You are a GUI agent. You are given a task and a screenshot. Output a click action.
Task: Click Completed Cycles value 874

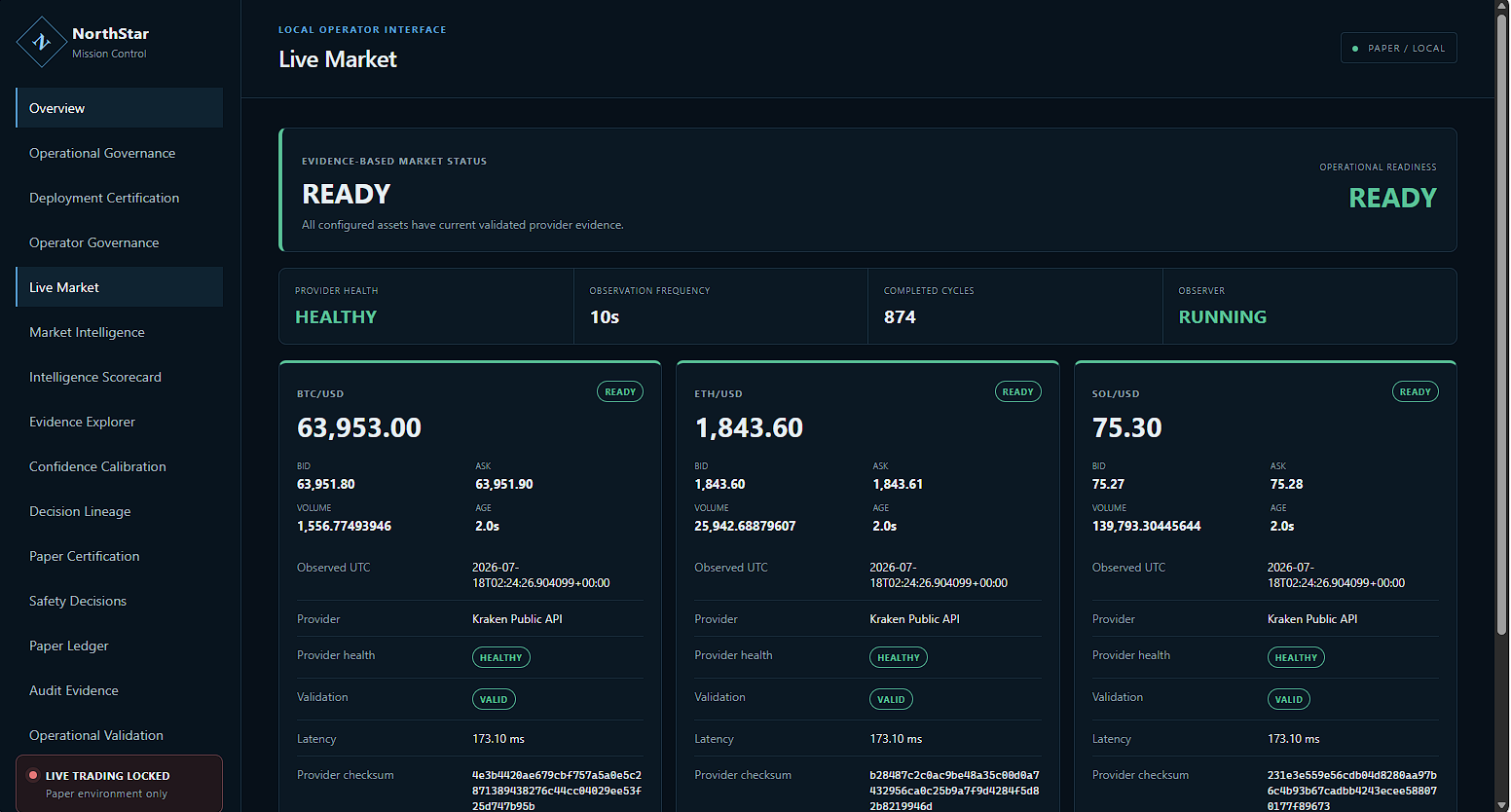pos(900,317)
